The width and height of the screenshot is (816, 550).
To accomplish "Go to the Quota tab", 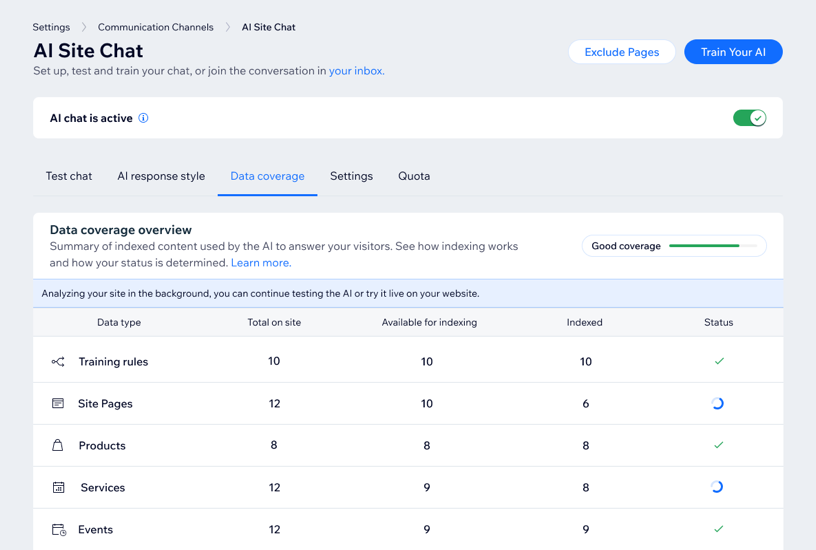I will [x=414, y=176].
